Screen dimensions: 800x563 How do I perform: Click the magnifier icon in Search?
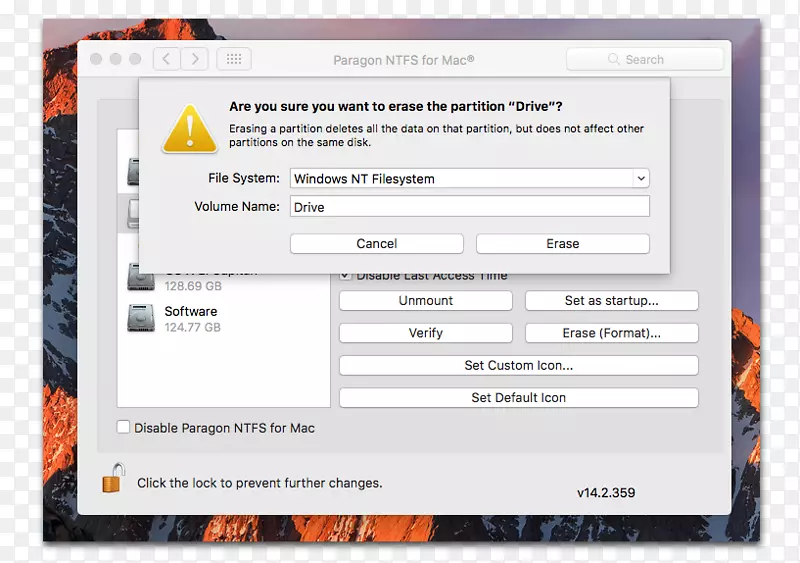[614, 59]
